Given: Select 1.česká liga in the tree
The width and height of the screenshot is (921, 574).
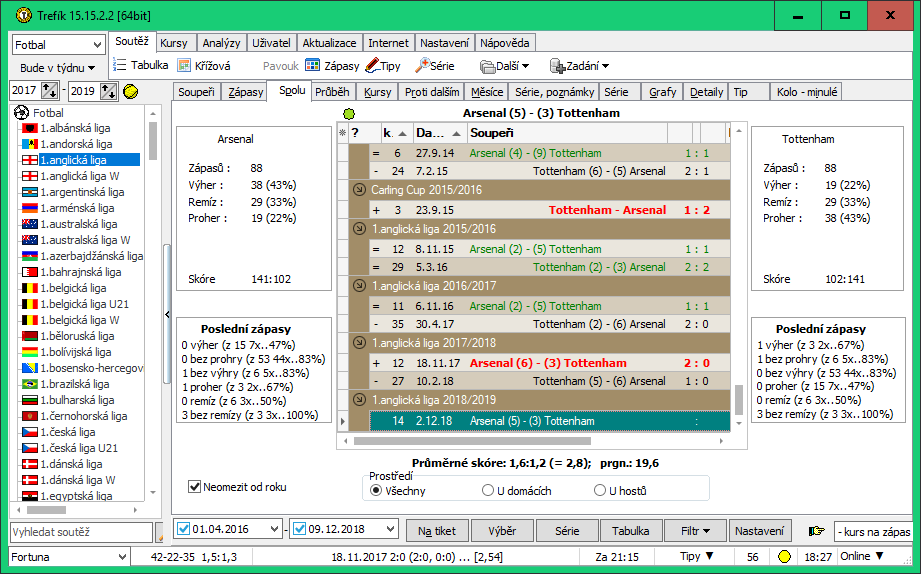Looking at the screenshot, I should coord(68,432).
